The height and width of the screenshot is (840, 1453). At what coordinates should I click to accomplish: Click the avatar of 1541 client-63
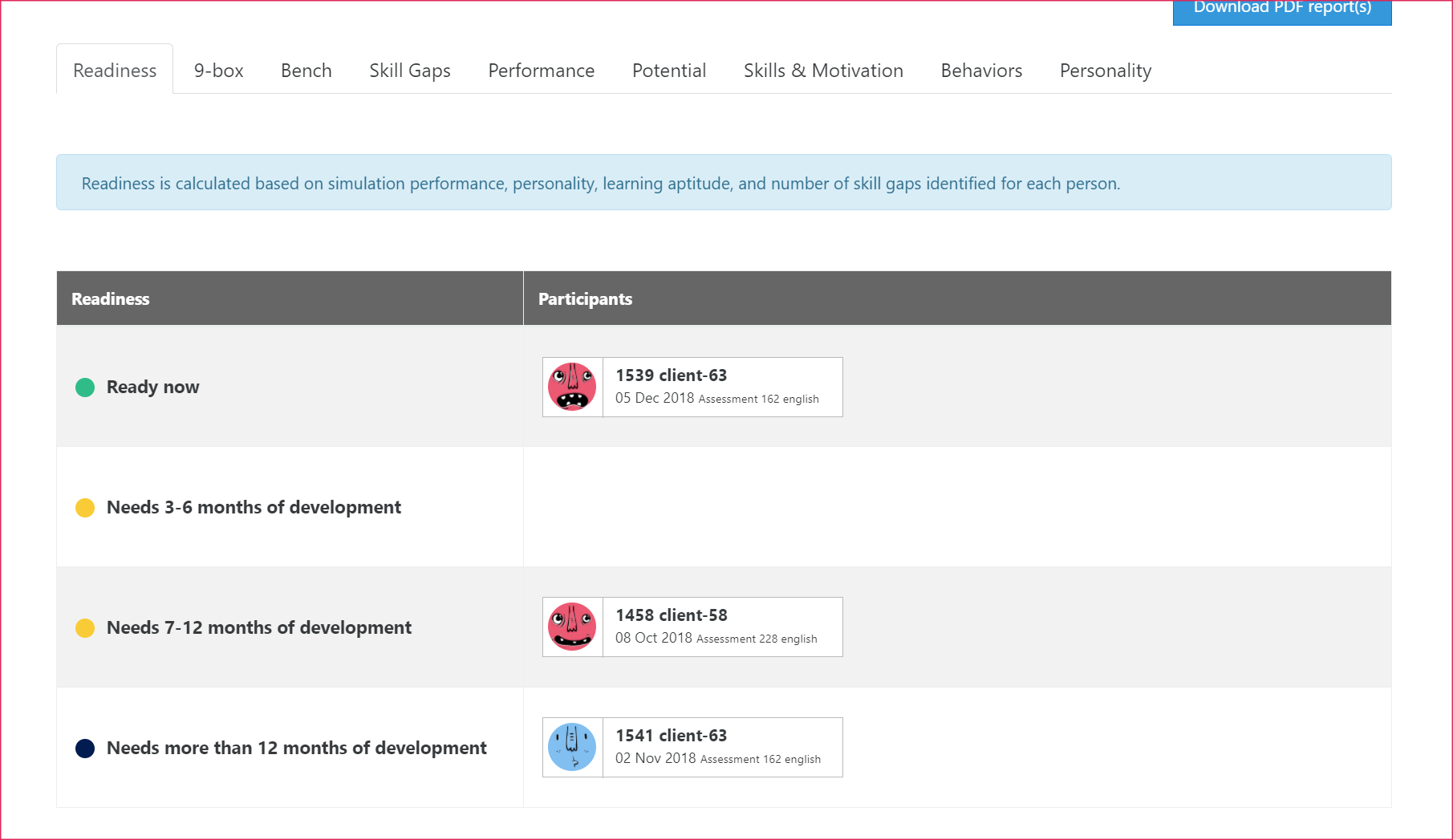571,747
